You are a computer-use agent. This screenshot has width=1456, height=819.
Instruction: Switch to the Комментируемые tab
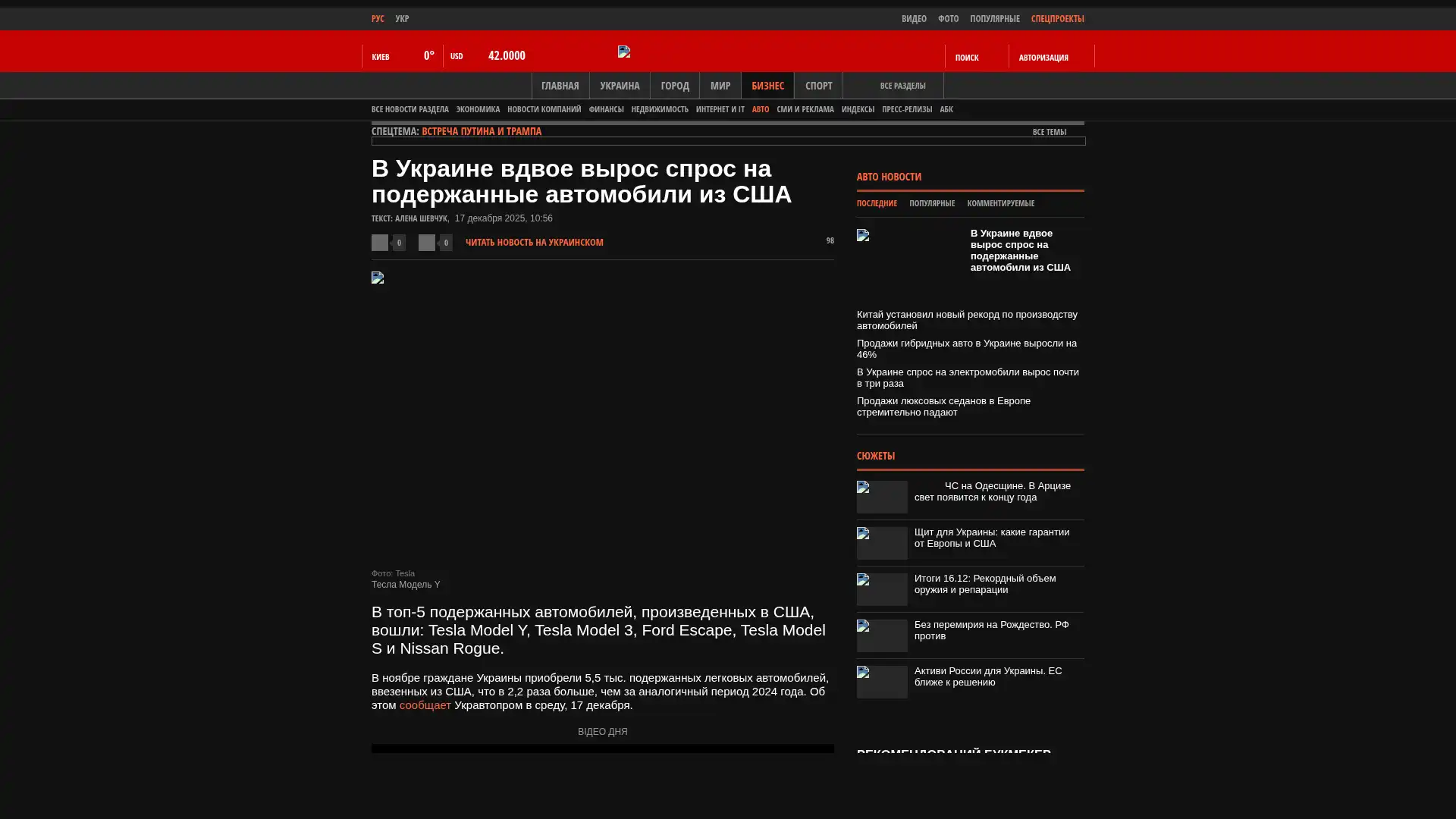(x=1000, y=203)
